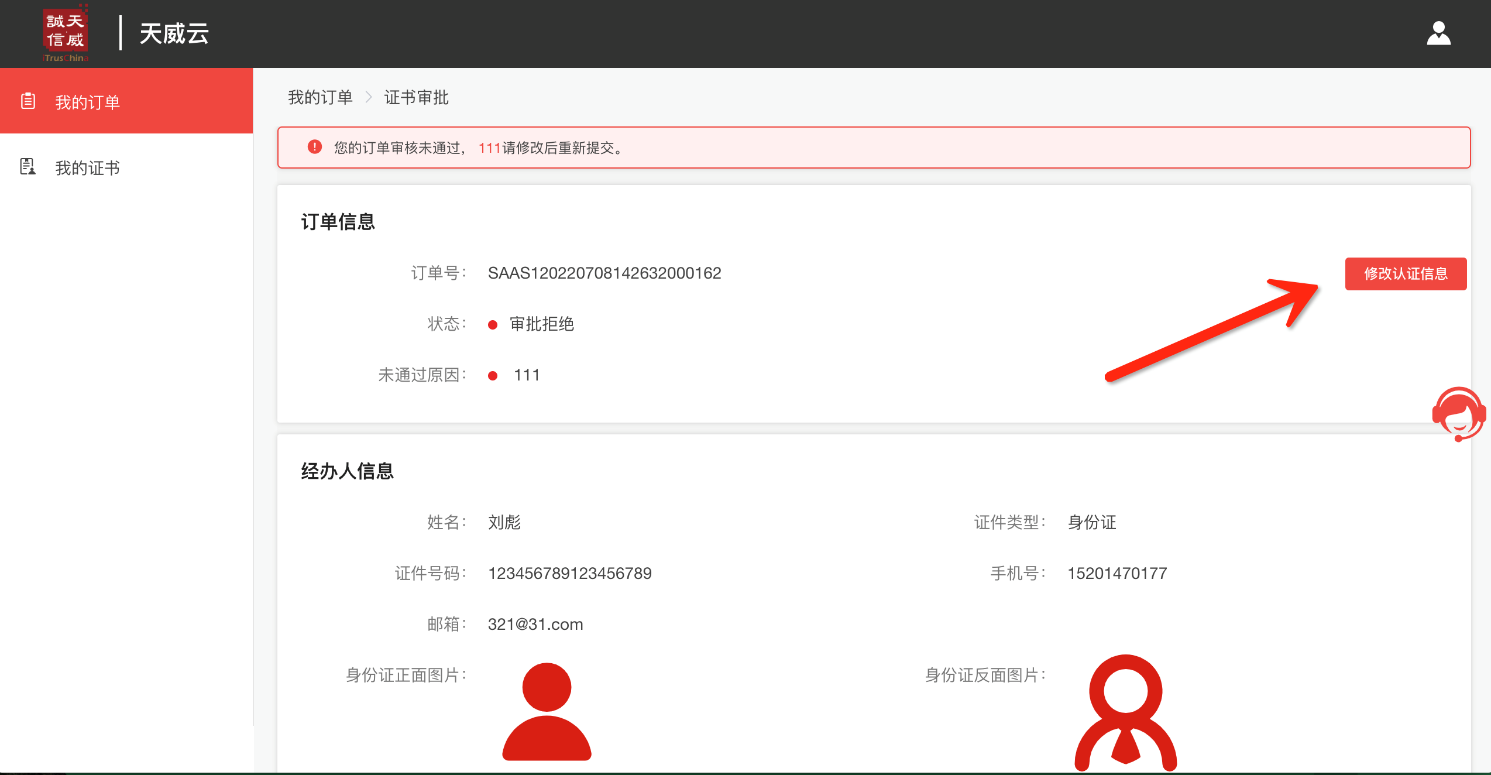Click the 天威云 title in header
Image resolution: width=1491 pixels, height=775 pixels.
point(174,33)
